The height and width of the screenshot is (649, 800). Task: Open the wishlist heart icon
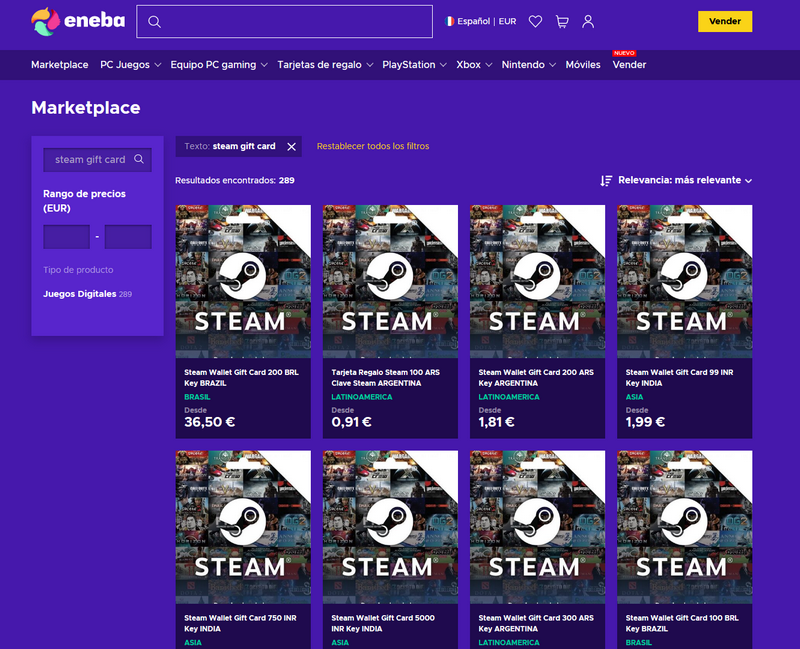tap(535, 21)
